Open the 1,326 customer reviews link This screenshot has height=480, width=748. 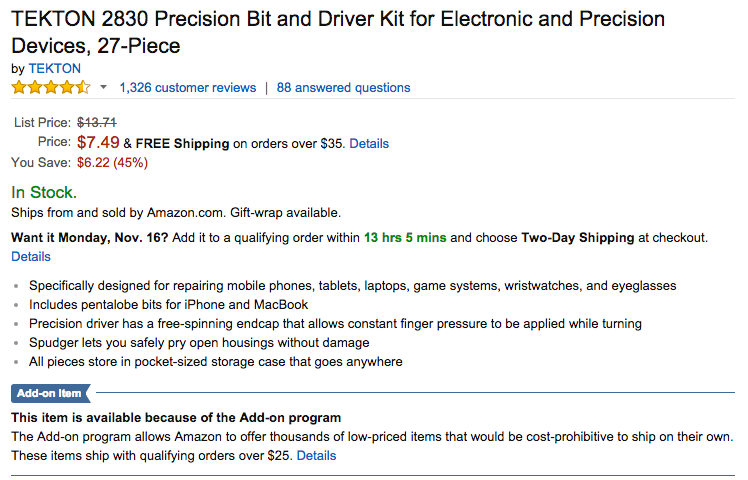tap(187, 88)
